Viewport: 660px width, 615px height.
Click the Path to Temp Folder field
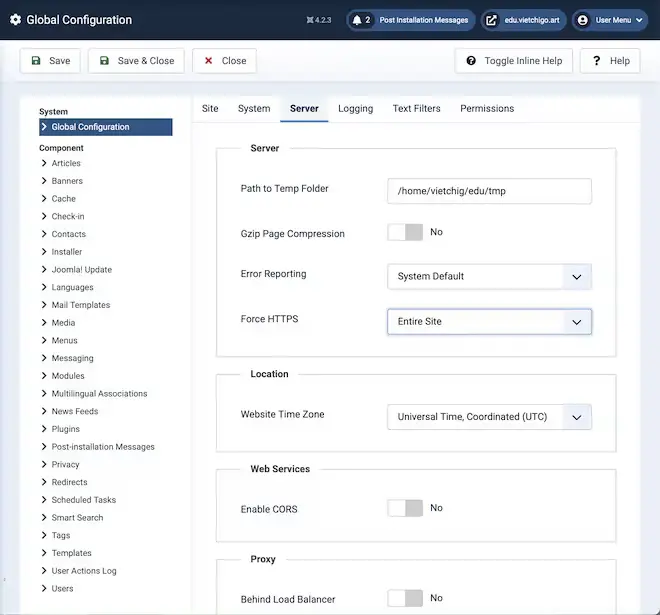point(489,191)
